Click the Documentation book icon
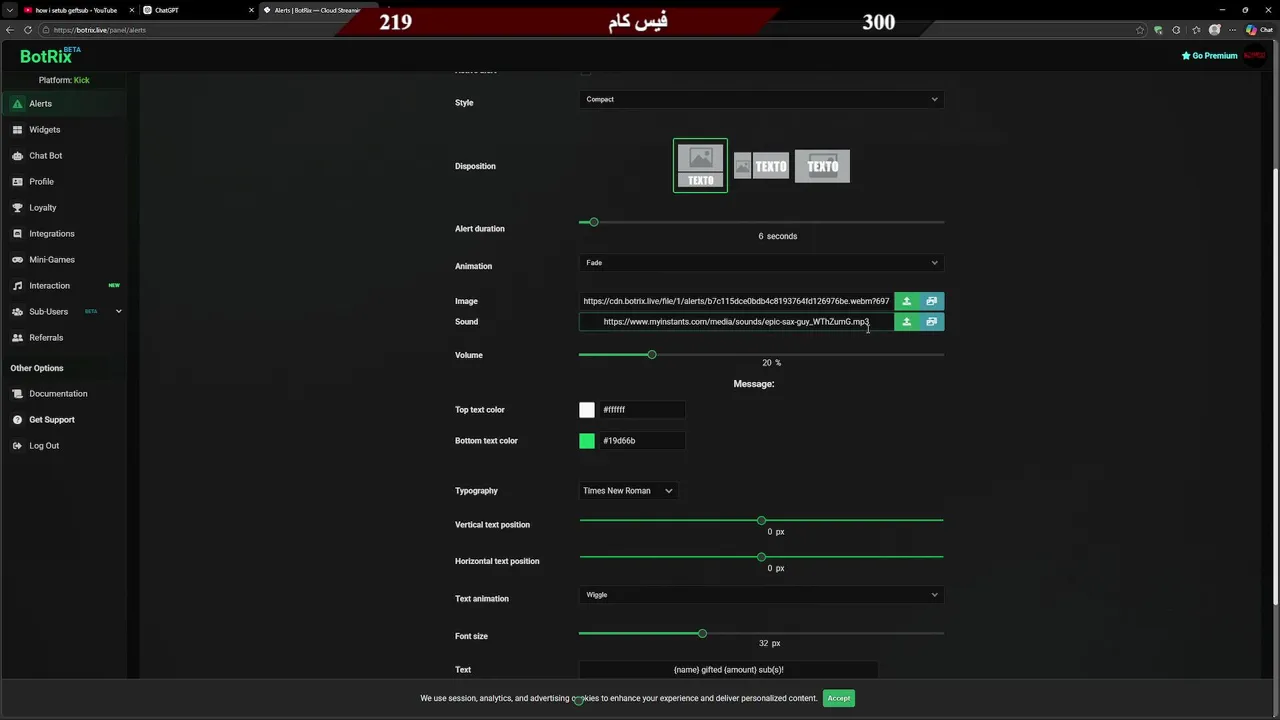 coord(18,394)
